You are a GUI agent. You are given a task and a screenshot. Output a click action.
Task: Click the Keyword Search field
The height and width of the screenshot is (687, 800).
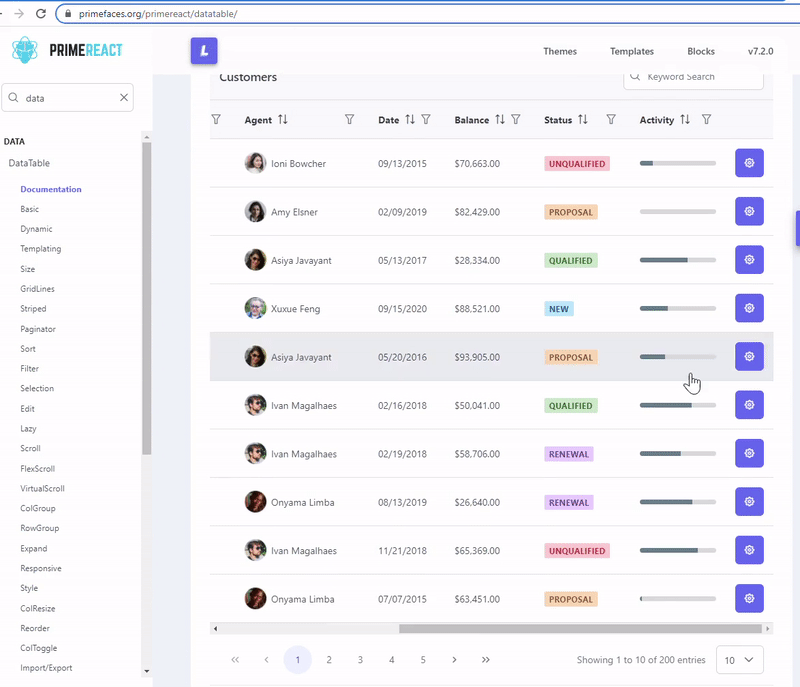coord(693,78)
